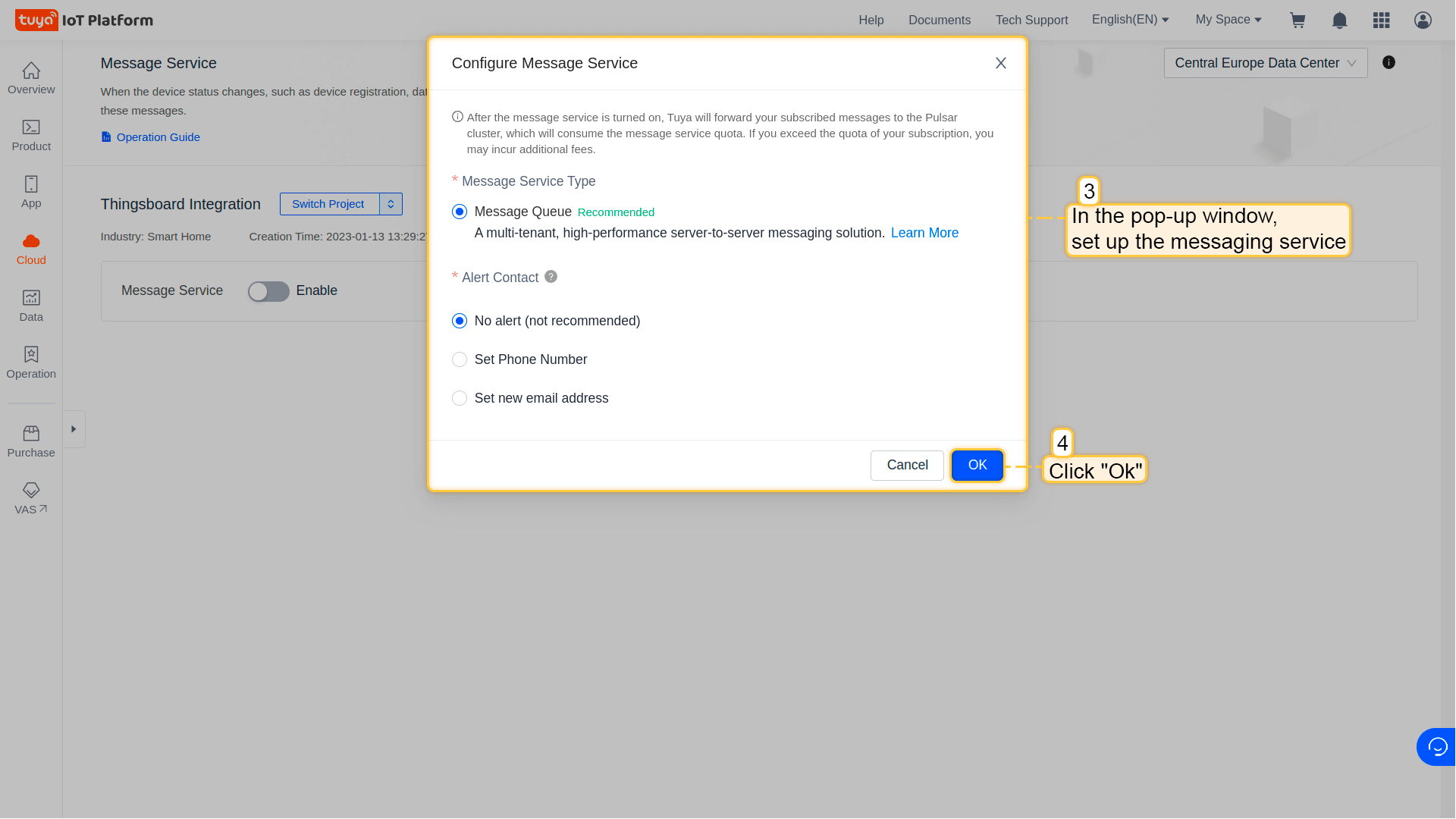Screen dimensions: 1456x819
Task: Expand the My Space menu
Action: click(1228, 20)
